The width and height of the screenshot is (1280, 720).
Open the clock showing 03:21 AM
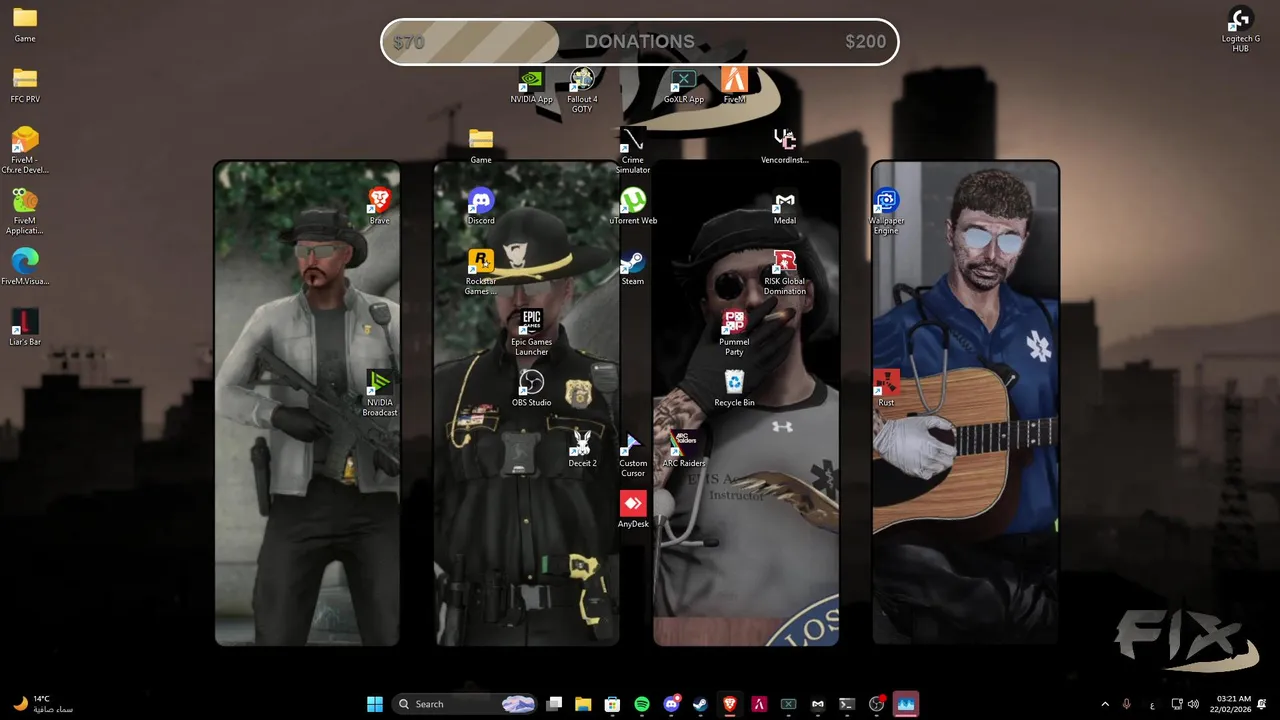[x=1233, y=704]
